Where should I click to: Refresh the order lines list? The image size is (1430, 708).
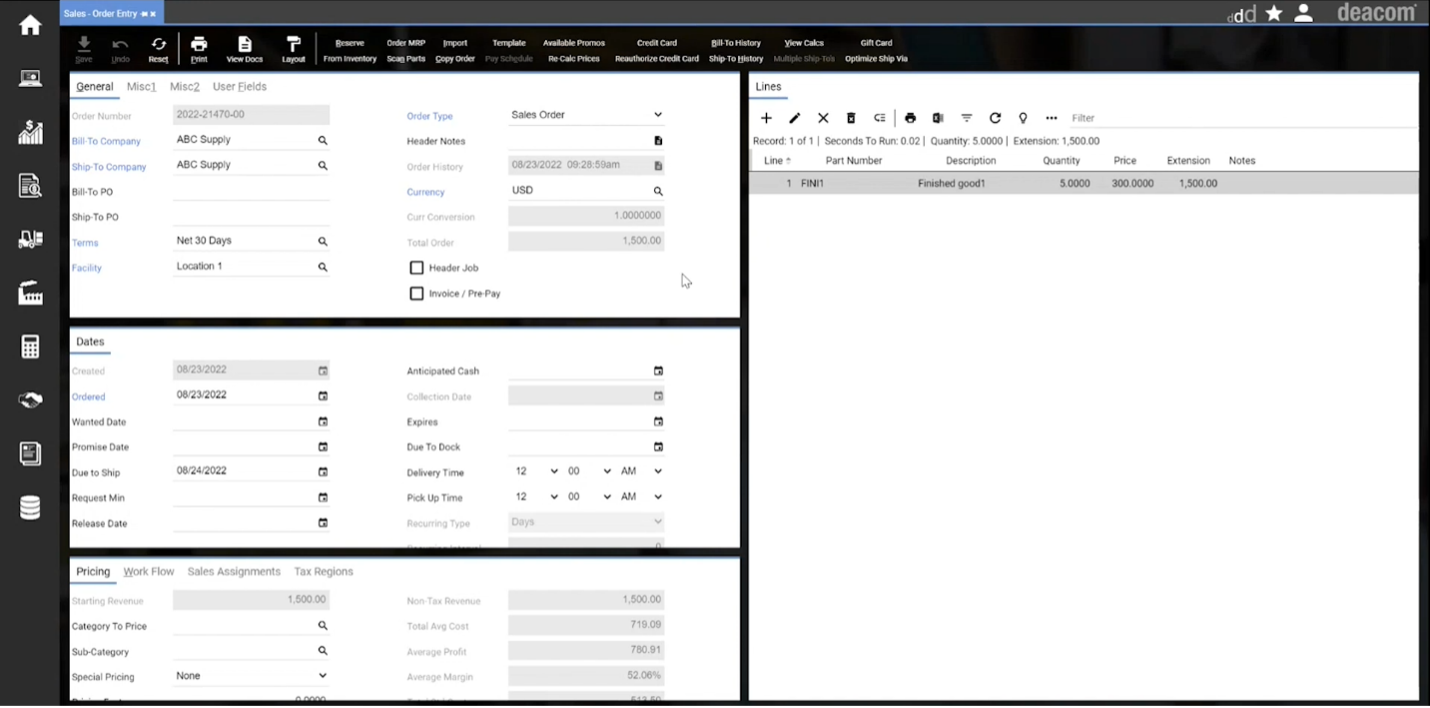(995, 118)
